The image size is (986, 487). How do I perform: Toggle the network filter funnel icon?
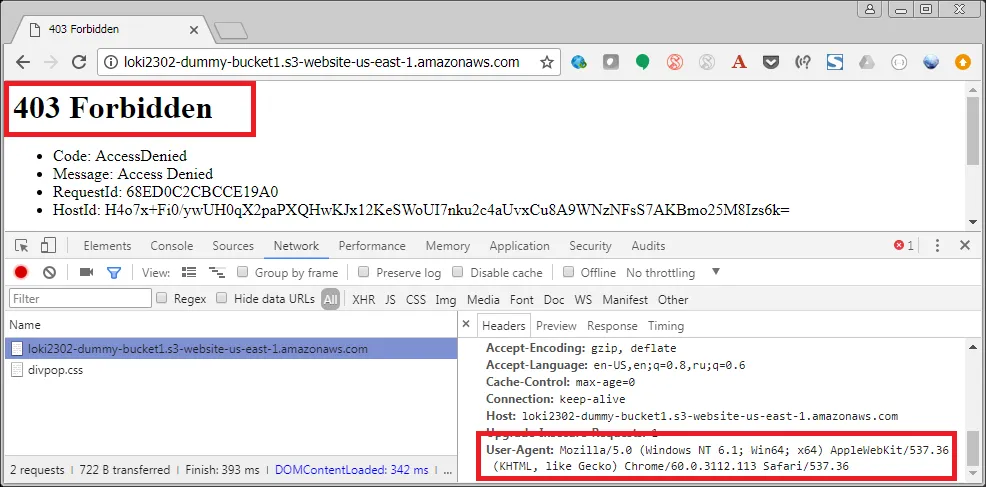114,272
